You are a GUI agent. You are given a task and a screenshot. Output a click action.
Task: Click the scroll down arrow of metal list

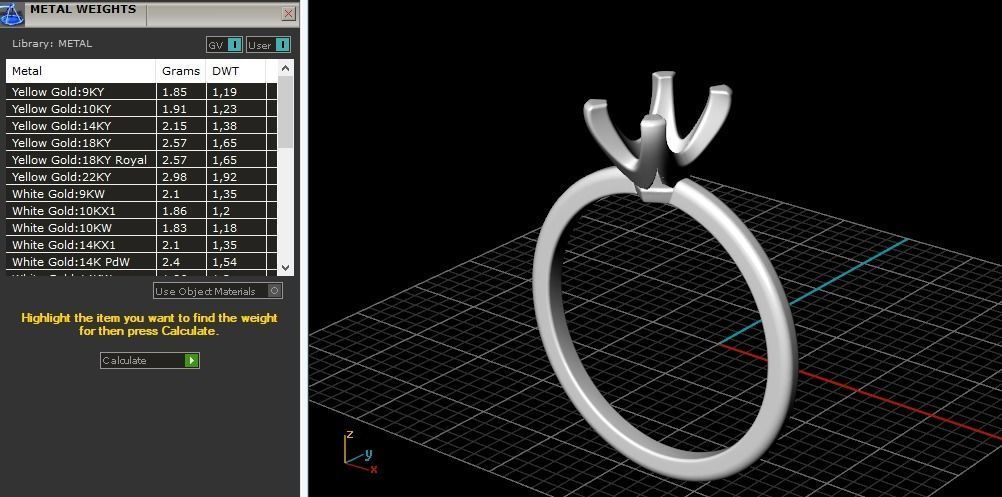coord(286,268)
